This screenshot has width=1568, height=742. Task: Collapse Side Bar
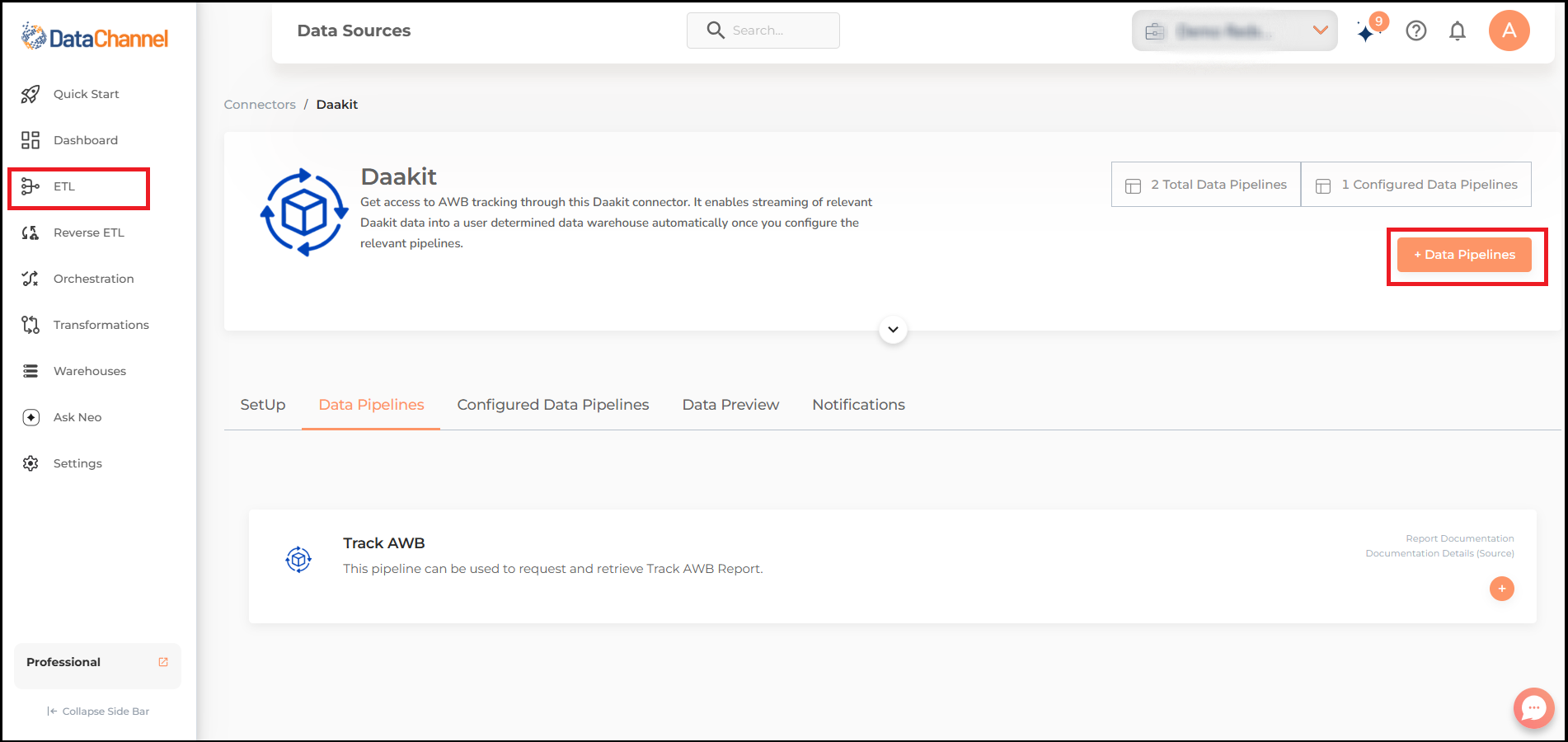click(x=98, y=711)
